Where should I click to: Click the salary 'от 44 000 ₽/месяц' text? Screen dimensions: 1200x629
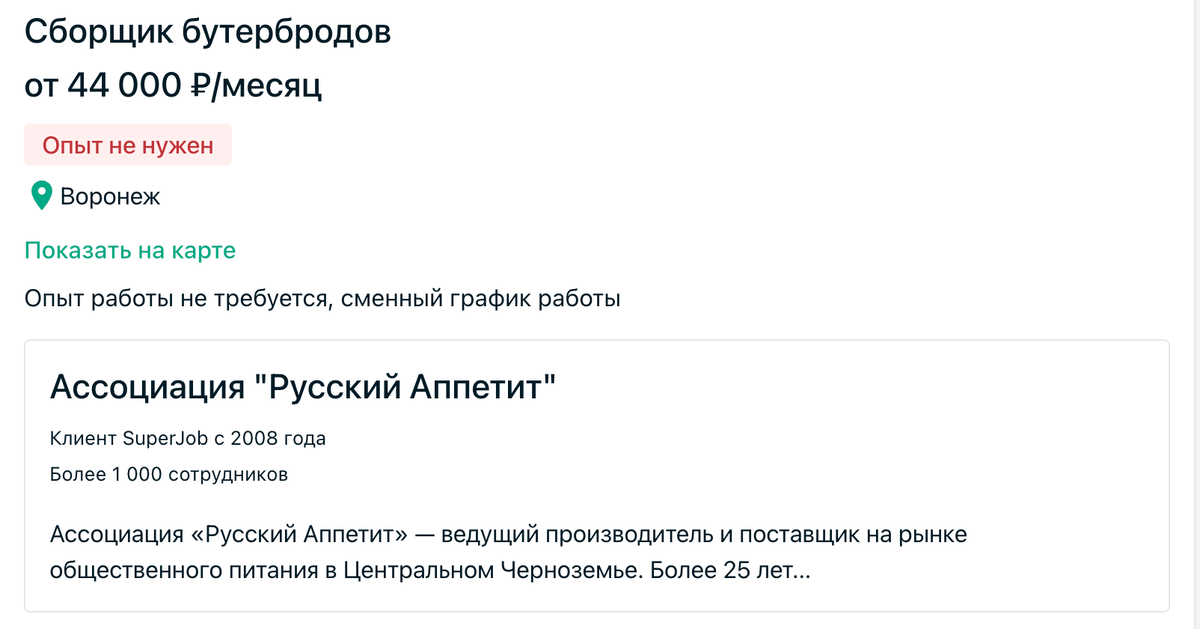[x=173, y=87]
